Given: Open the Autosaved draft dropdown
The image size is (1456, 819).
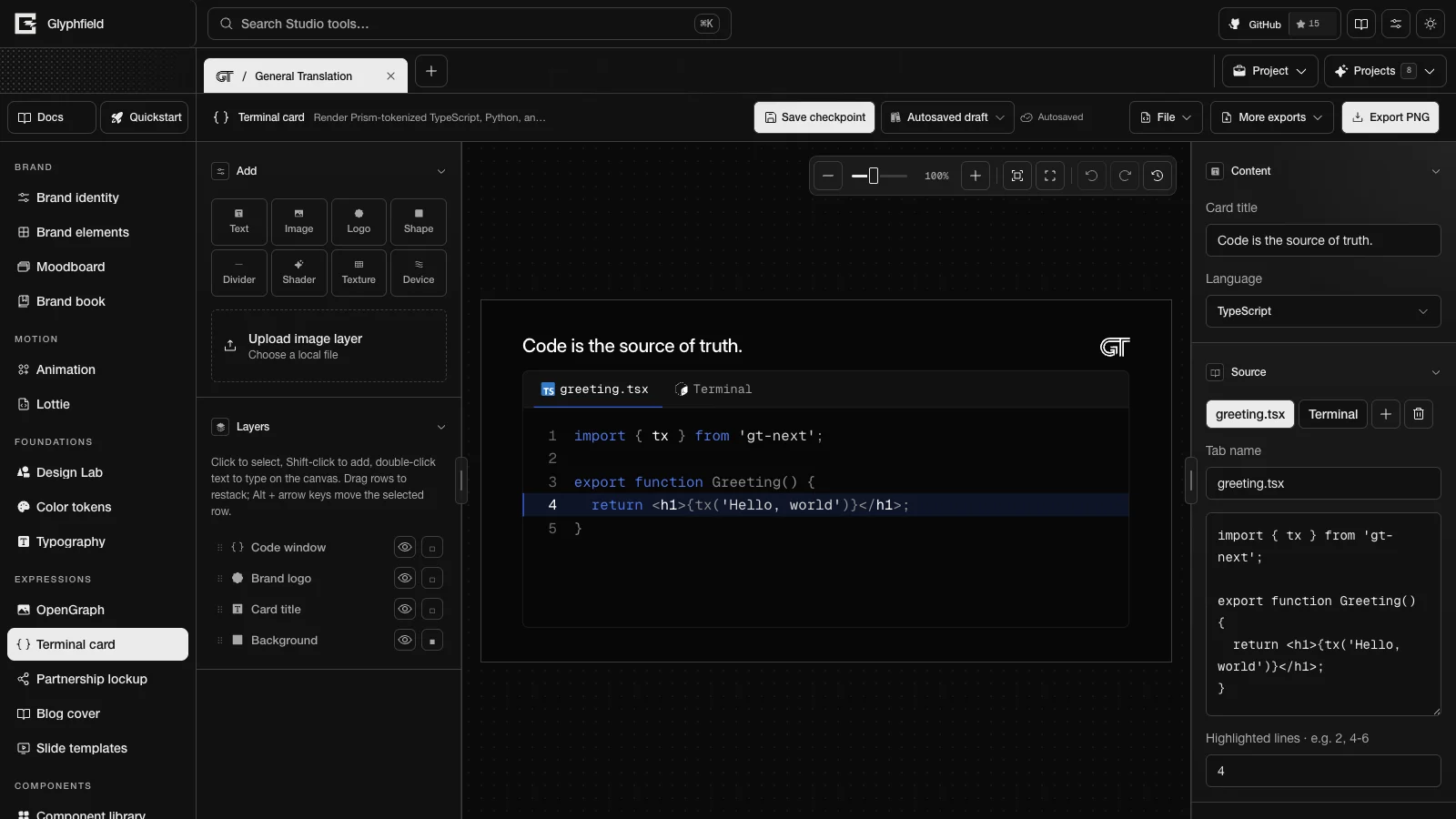Looking at the screenshot, I should [947, 117].
